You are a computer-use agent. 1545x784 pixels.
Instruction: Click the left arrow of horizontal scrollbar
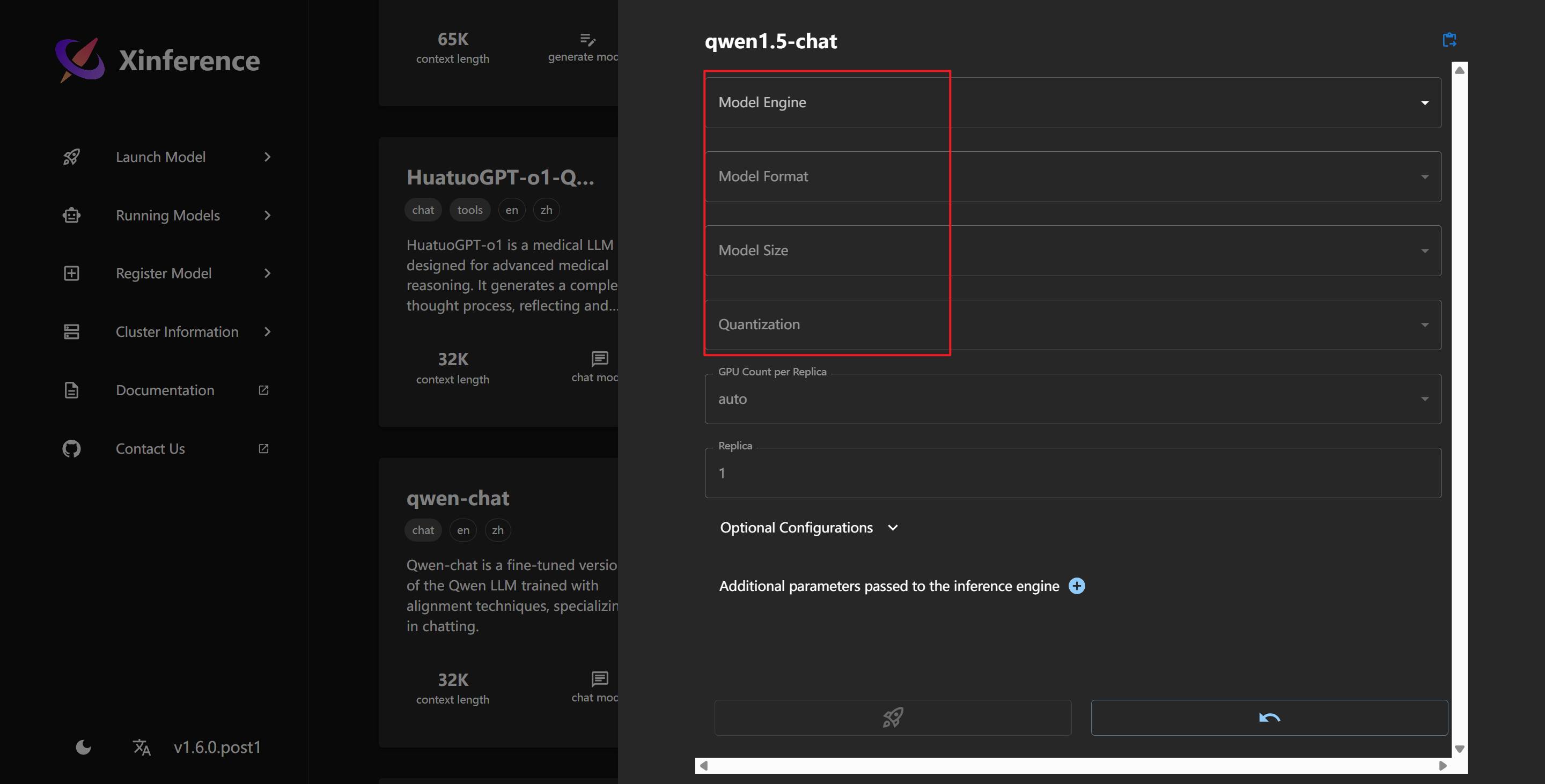click(703, 765)
